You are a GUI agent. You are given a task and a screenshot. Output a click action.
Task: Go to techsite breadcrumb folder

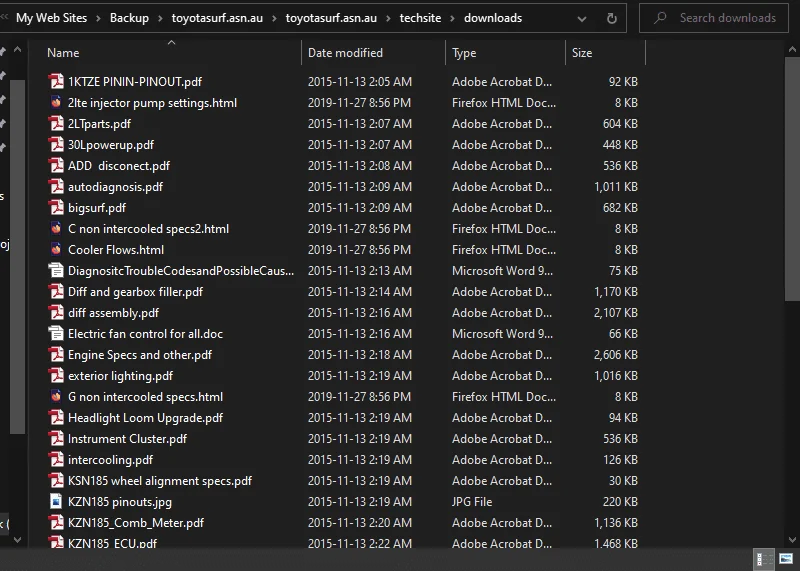pyautogui.click(x=420, y=18)
